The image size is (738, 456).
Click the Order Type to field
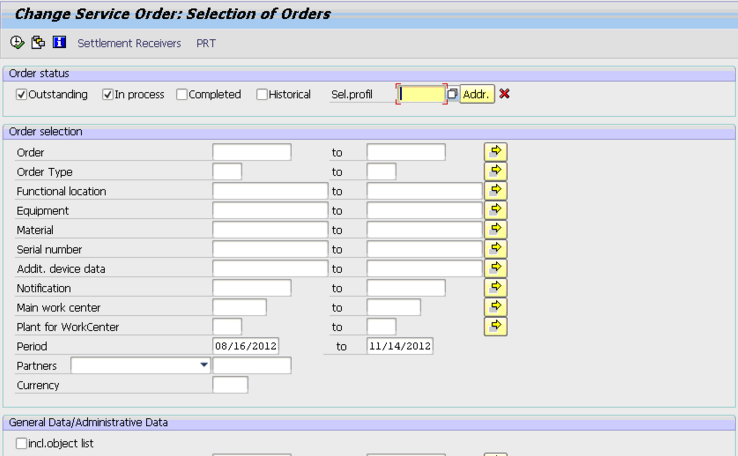click(x=382, y=171)
